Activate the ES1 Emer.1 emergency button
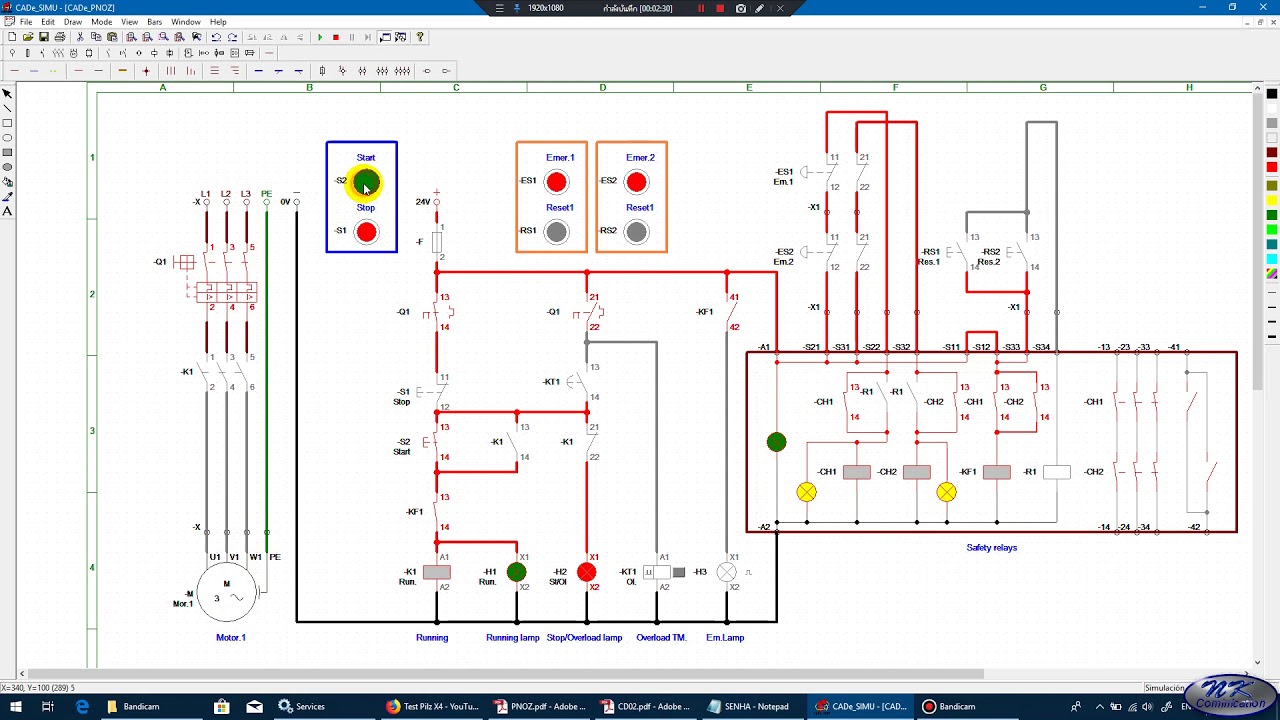The width and height of the screenshot is (1280, 720). [556, 182]
